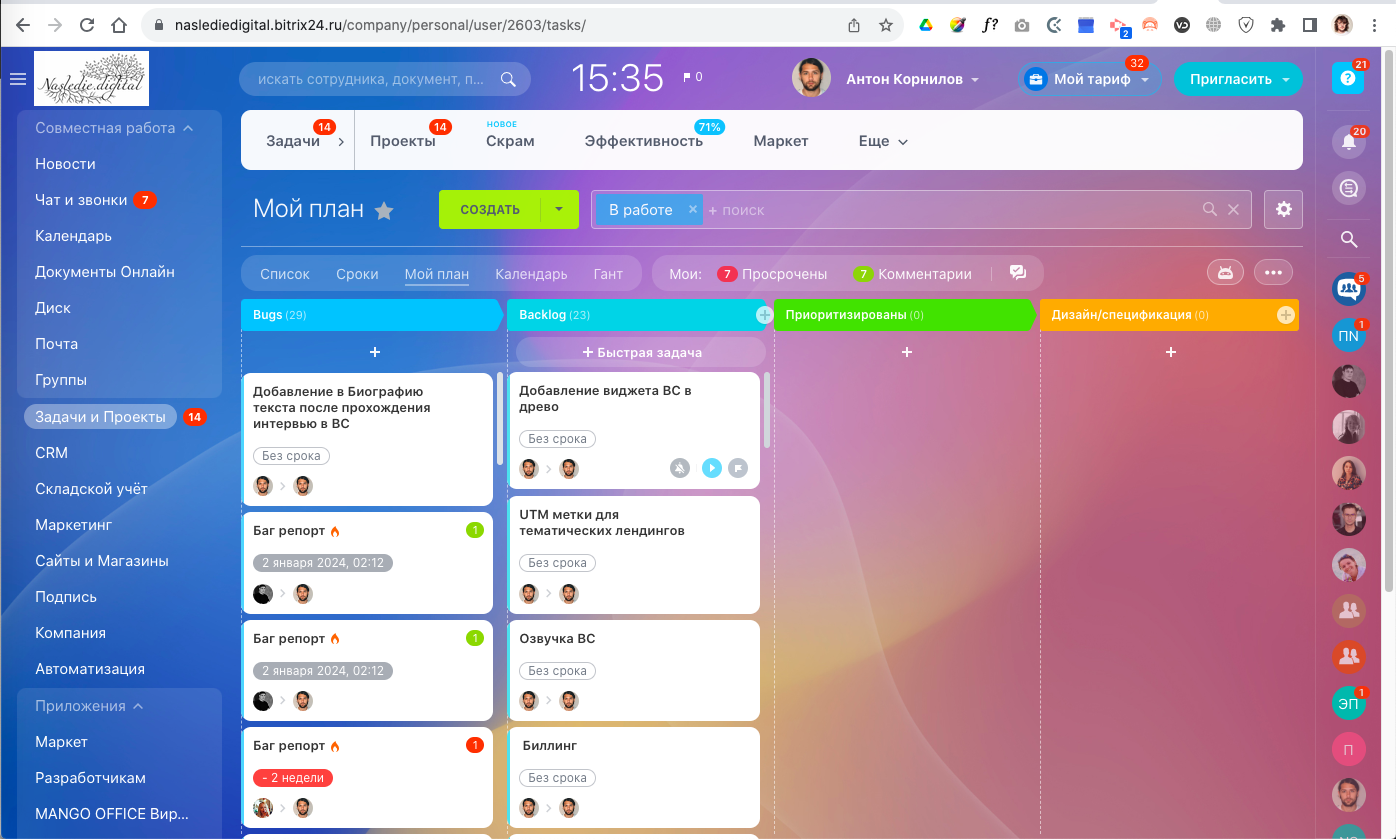Open the Эффективность tab
Viewport: 1396px width, 839px height.
(x=643, y=141)
